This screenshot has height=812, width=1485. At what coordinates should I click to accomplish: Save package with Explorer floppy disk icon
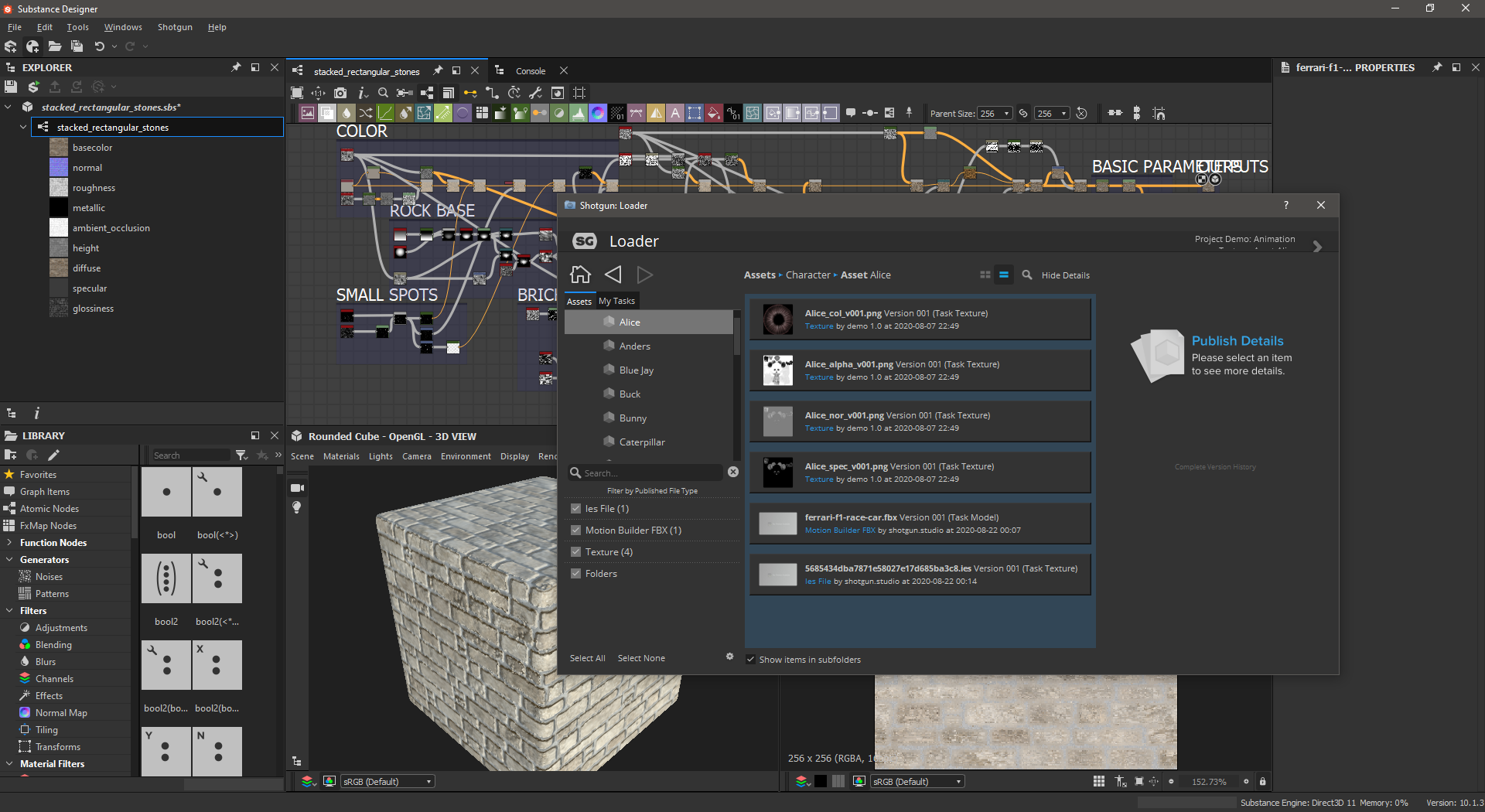coord(11,87)
